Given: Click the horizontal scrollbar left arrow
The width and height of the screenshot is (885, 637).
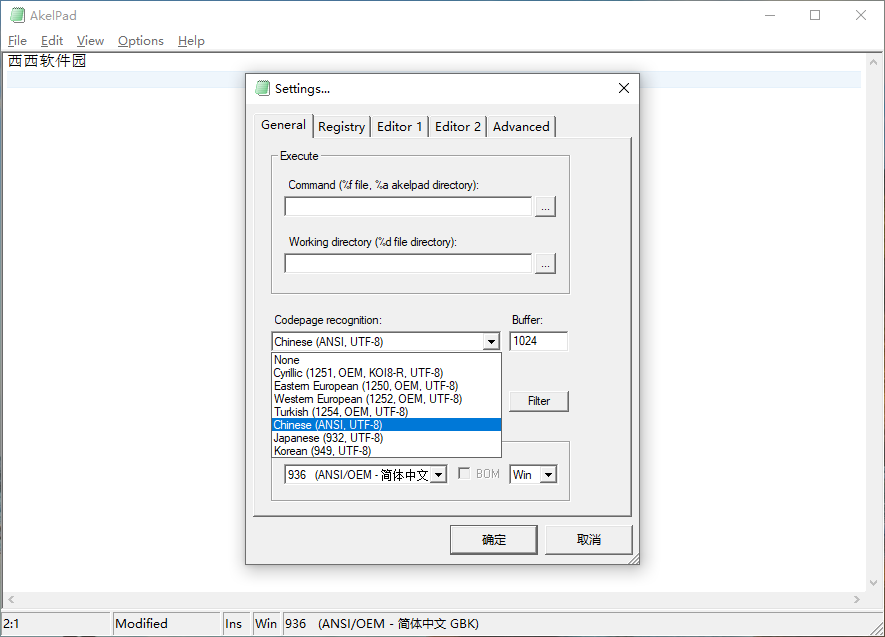Looking at the screenshot, I should coord(11,599).
